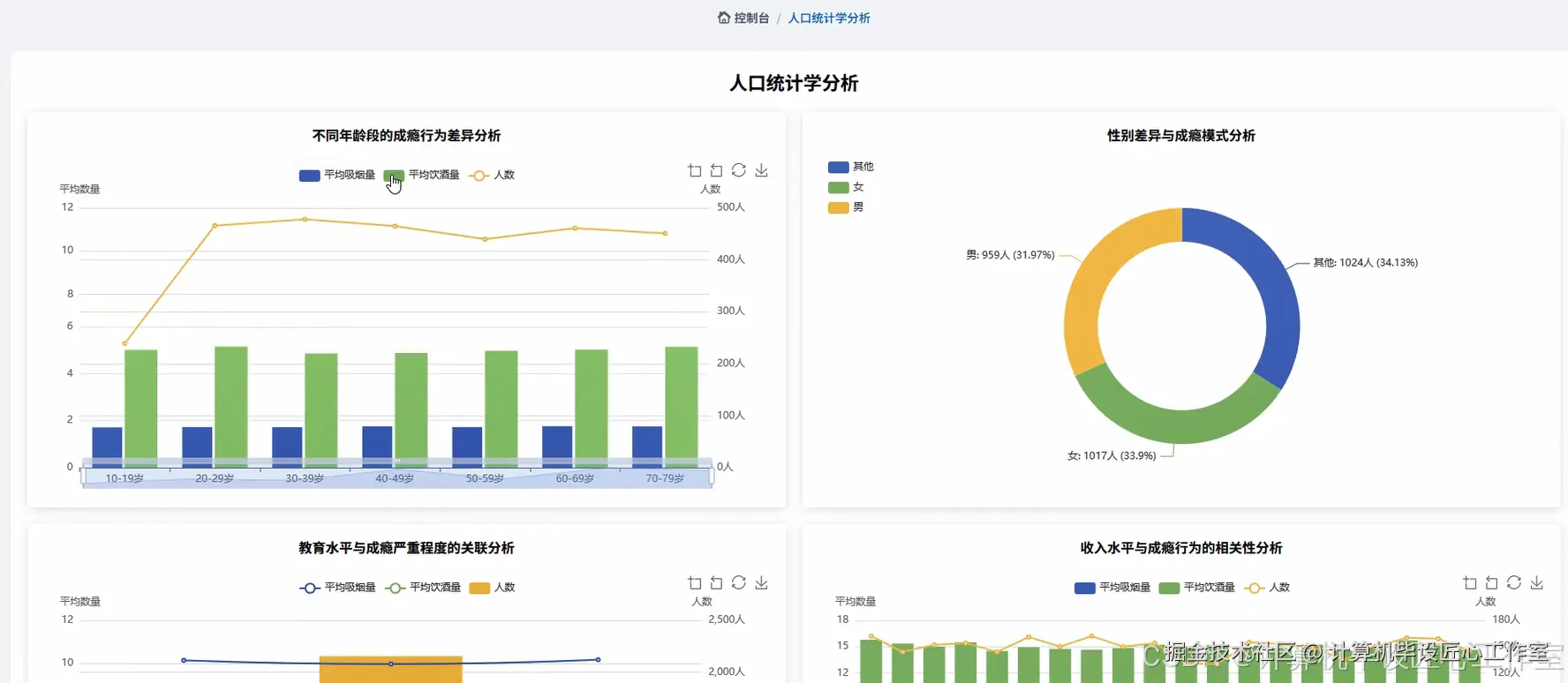The height and width of the screenshot is (683, 1568).
Task: Download age-group chart as image
Action: pyautogui.click(x=761, y=170)
